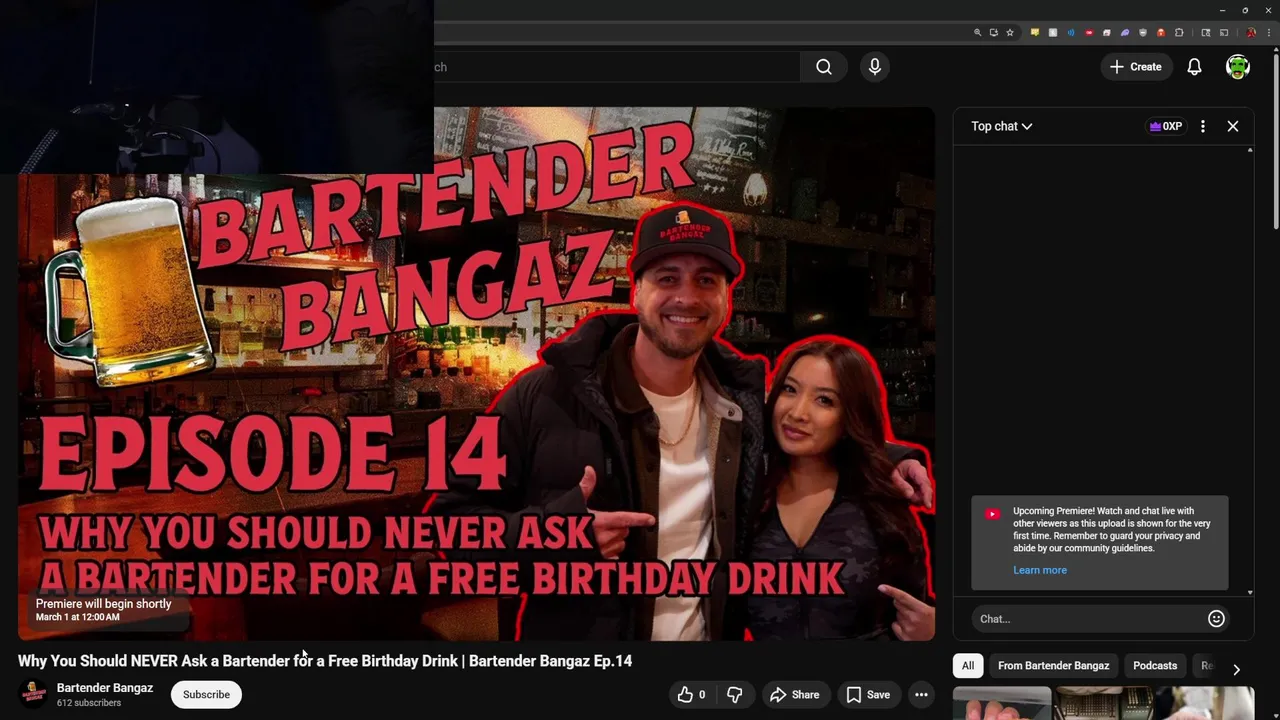Save the video to a playlist

coord(868,695)
